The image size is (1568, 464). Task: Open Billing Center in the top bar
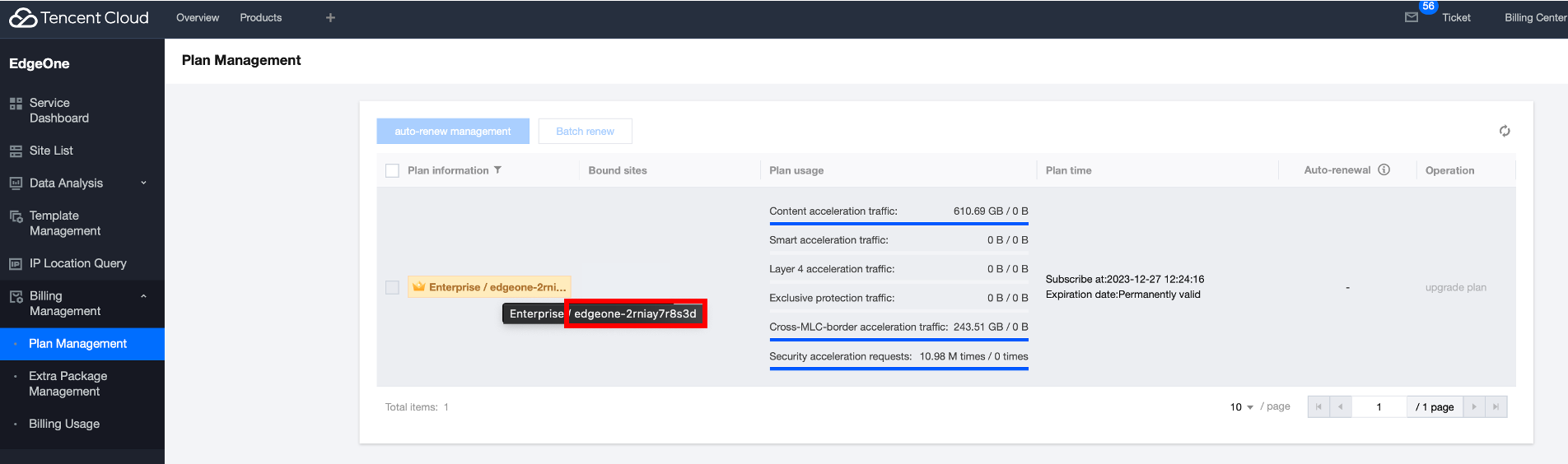tap(1535, 17)
